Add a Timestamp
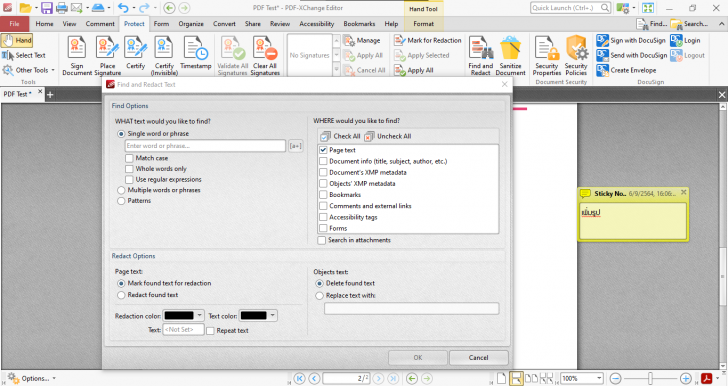 (x=195, y=53)
